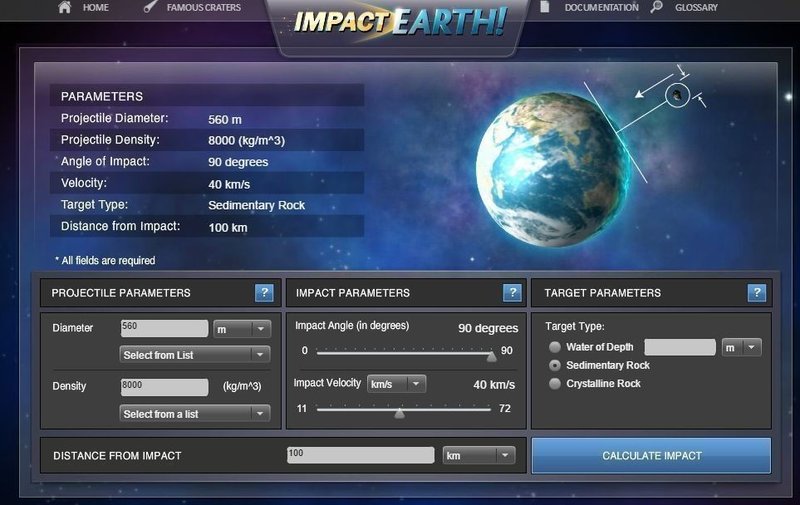Open help for Impact Parameters
The width and height of the screenshot is (800, 505).
(x=512, y=293)
